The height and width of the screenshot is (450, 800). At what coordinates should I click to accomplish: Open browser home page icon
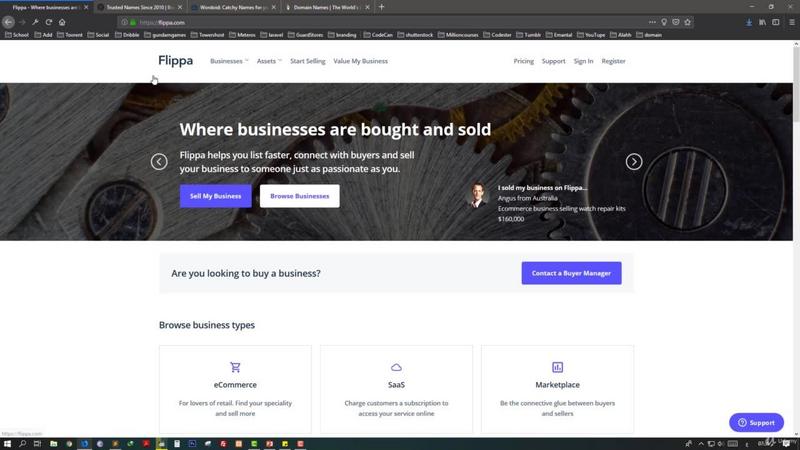tap(62, 22)
